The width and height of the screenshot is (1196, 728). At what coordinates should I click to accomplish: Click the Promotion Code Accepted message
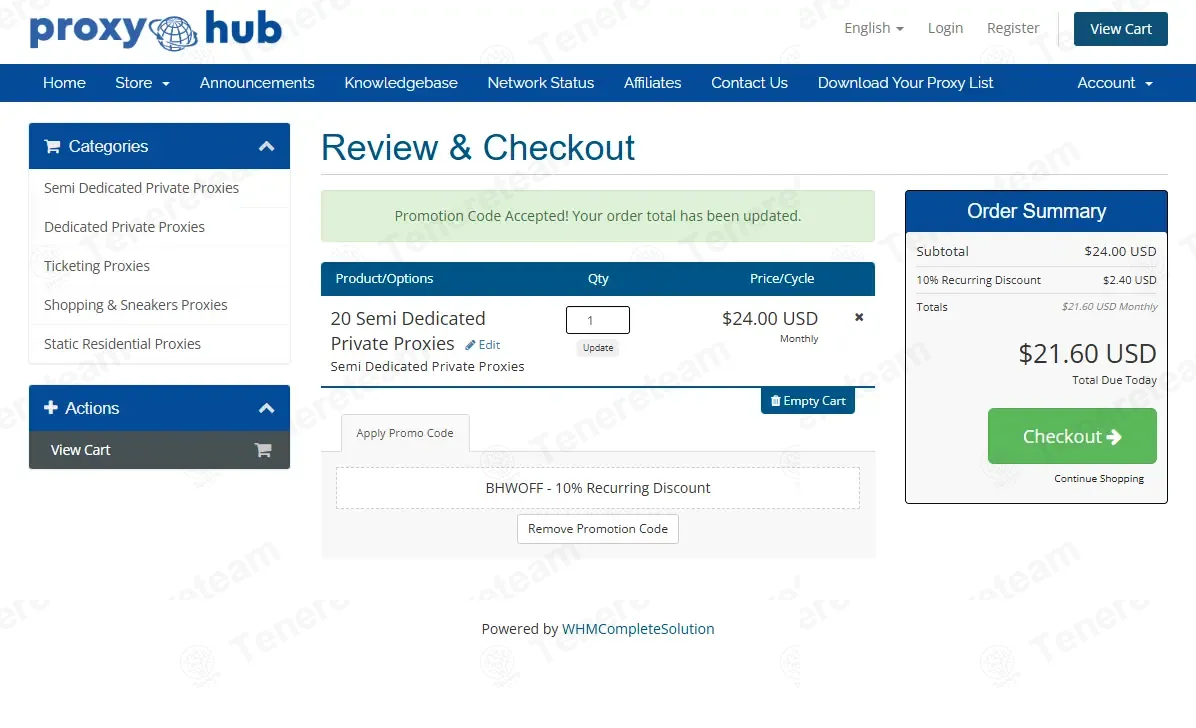(x=598, y=216)
